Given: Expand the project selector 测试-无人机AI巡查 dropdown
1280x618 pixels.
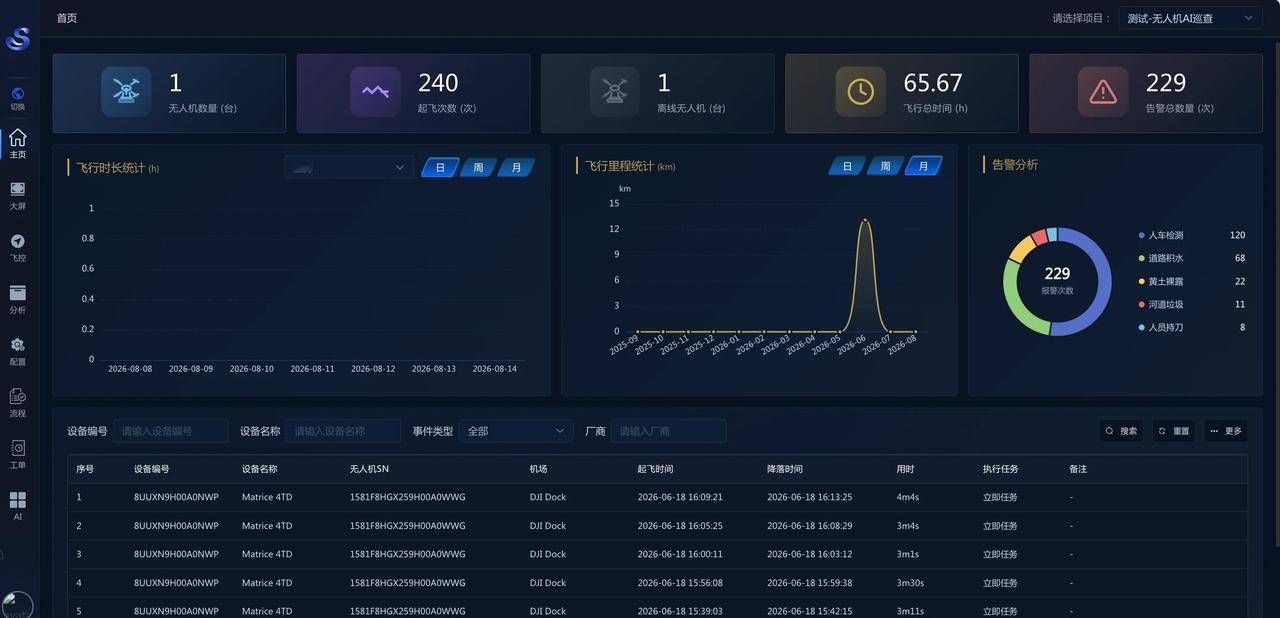Looking at the screenshot, I should (x=1190, y=18).
